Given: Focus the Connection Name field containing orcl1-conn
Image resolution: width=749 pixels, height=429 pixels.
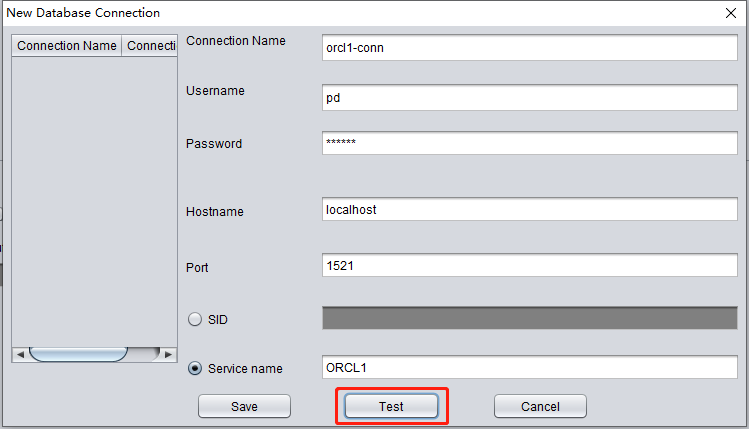Looking at the screenshot, I should point(530,47).
